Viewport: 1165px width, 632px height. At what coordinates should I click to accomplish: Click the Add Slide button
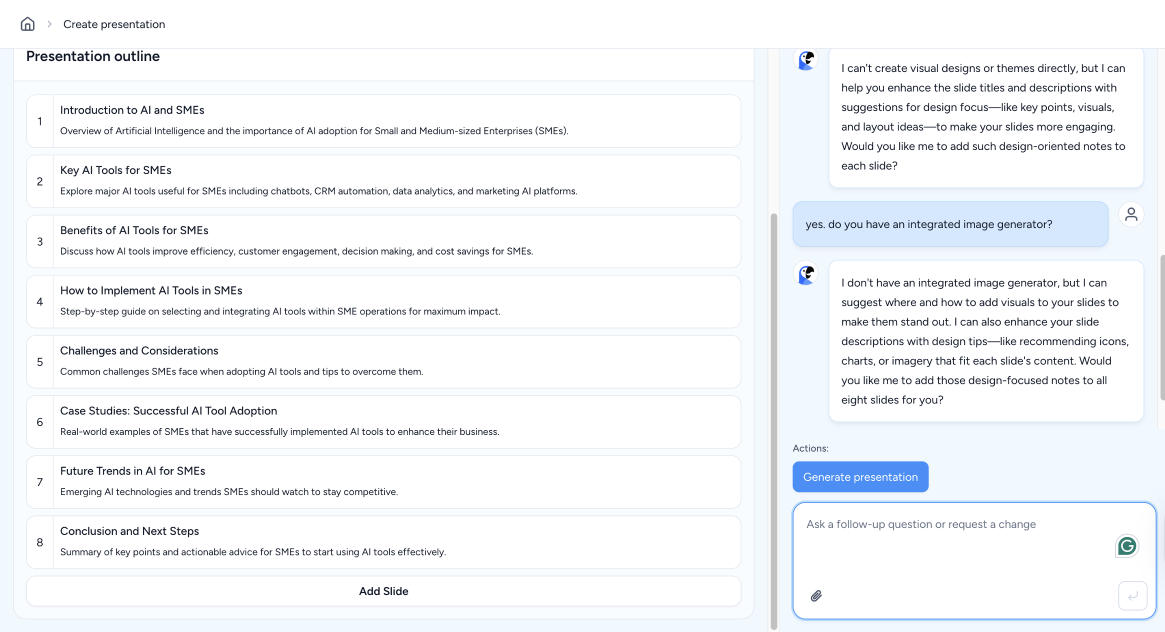tap(383, 591)
